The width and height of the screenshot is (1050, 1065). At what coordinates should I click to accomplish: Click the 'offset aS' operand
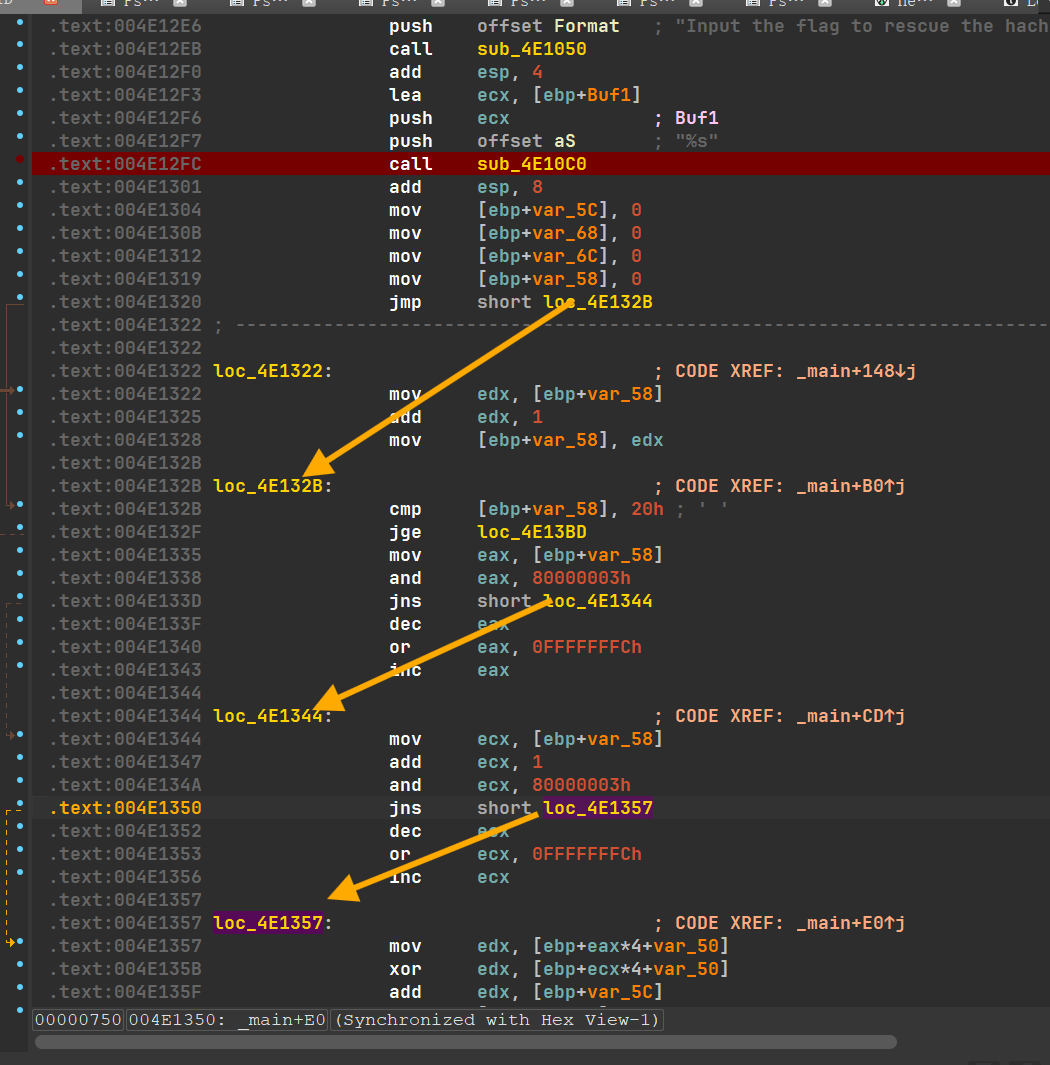click(x=526, y=141)
